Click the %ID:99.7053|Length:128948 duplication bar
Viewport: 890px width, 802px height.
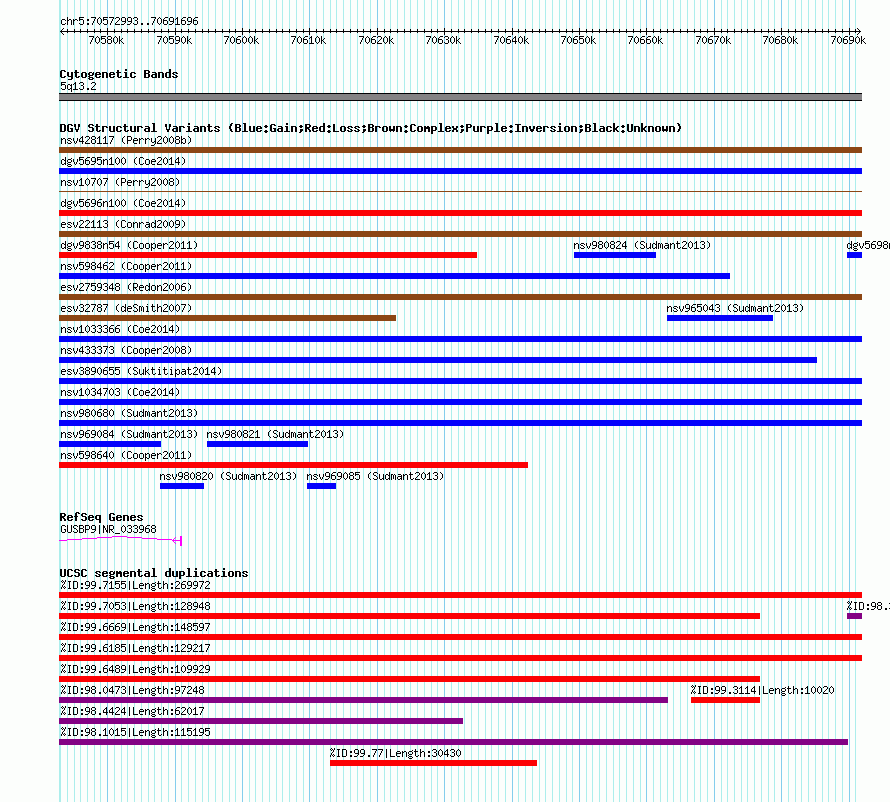[x=409, y=616]
